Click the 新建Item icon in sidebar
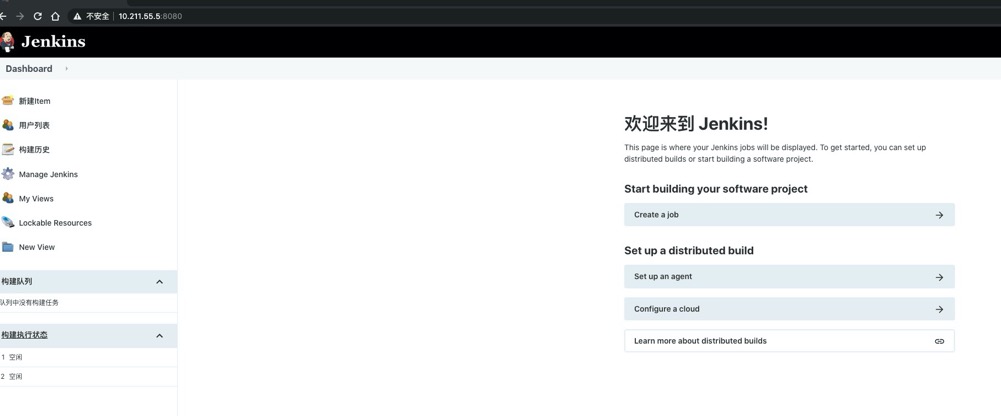The image size is (1001, 416). [8, 100]
